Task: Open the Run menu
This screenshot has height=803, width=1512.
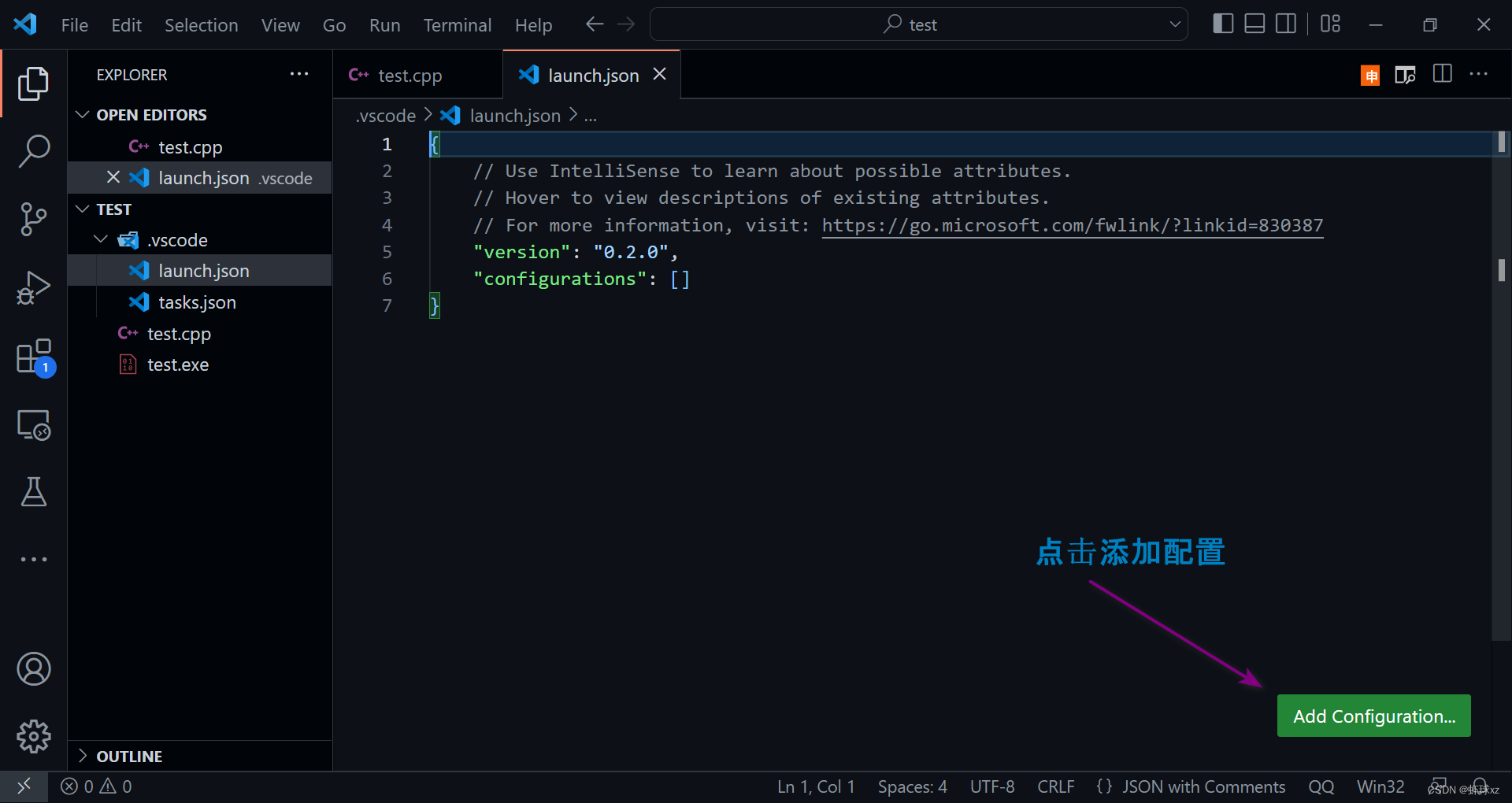Action: pyautogui.click(x=384, y=25)
